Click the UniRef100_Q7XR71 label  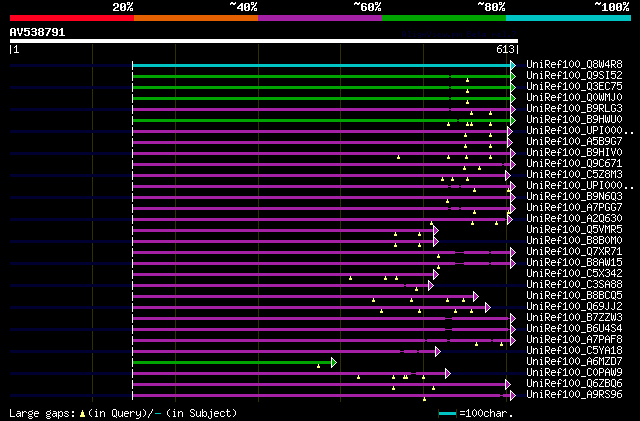click(x=574, y=252)
